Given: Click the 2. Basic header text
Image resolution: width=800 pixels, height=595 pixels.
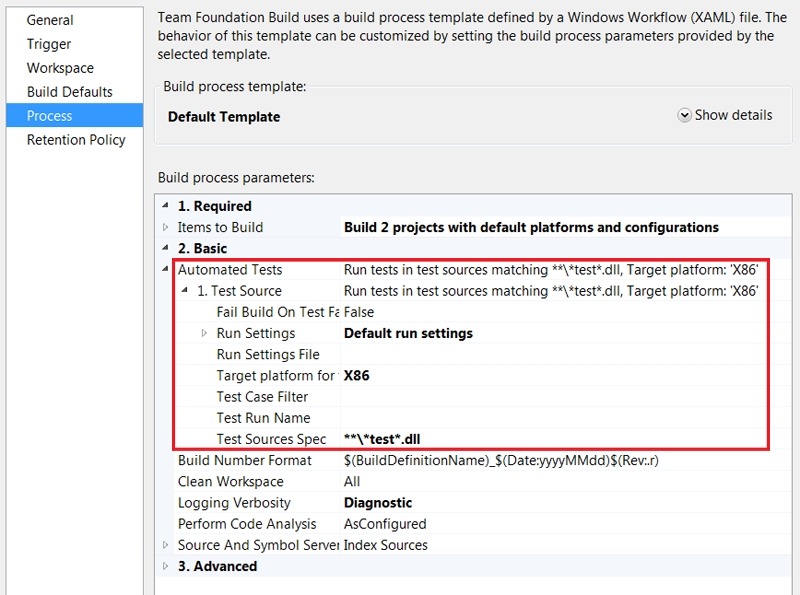Looking at the screenshot, I should tap(202, 249).
